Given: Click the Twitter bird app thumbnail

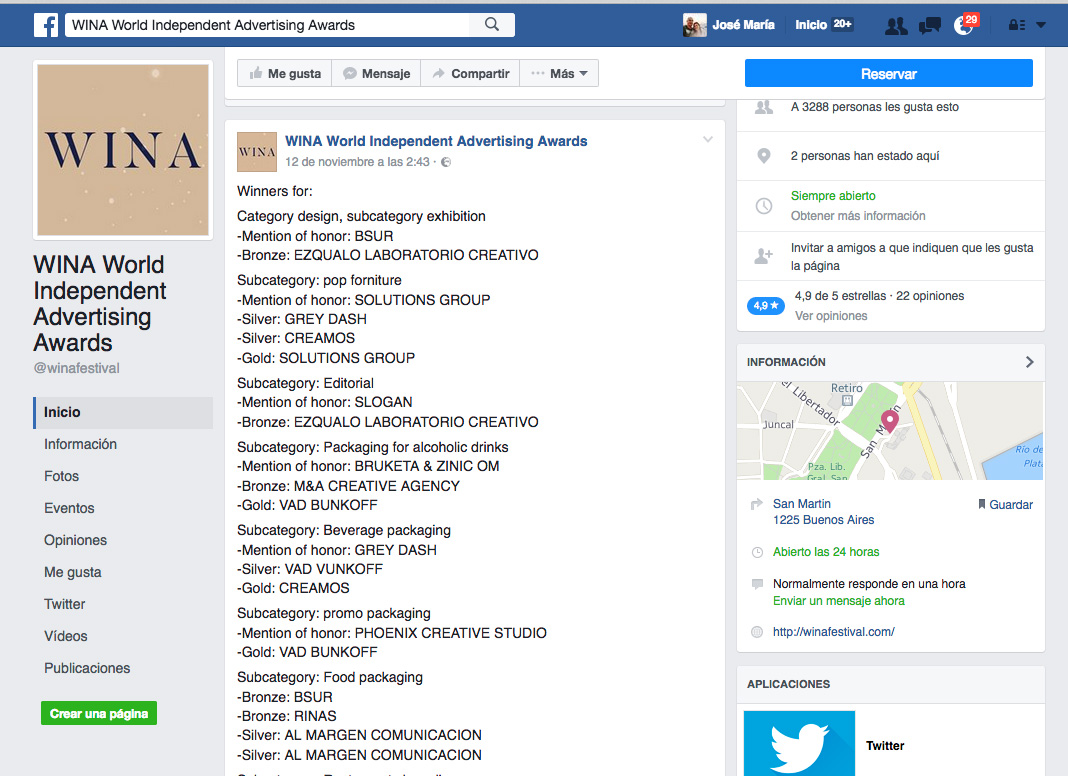Looking at the screenshot, I should pos(799,743).
